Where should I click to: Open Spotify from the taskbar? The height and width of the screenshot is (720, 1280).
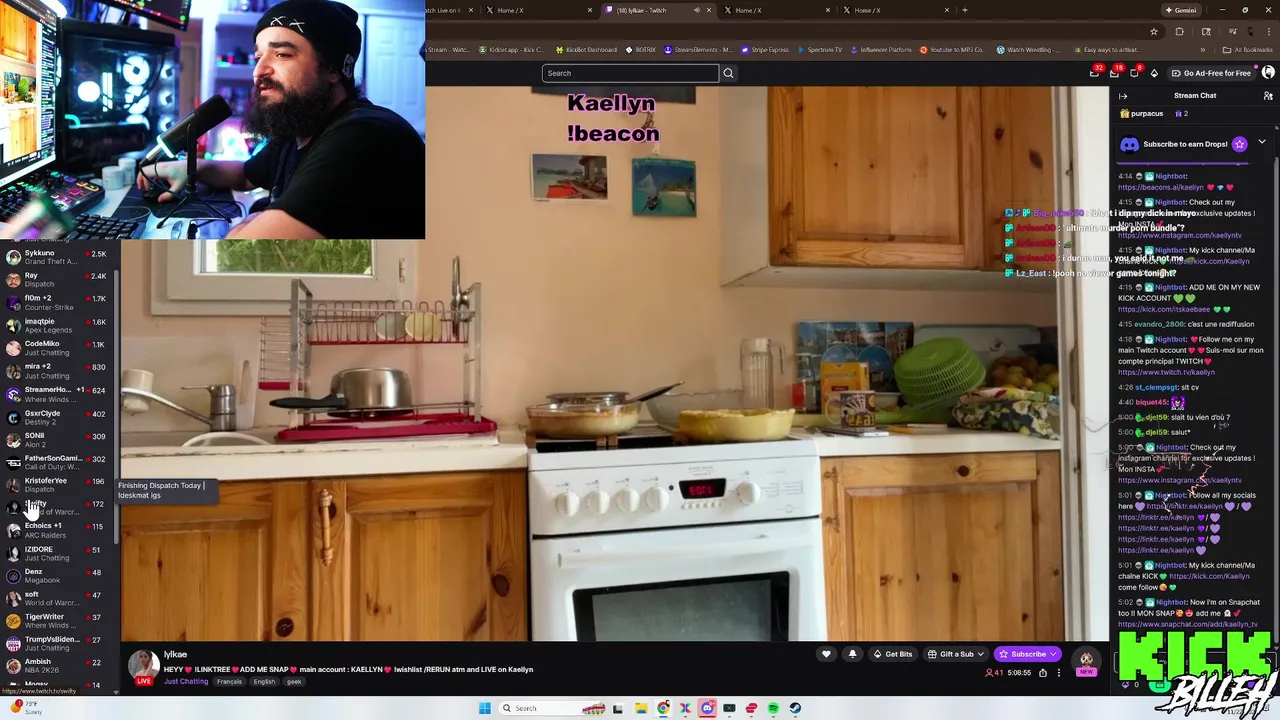coord(773,708)
